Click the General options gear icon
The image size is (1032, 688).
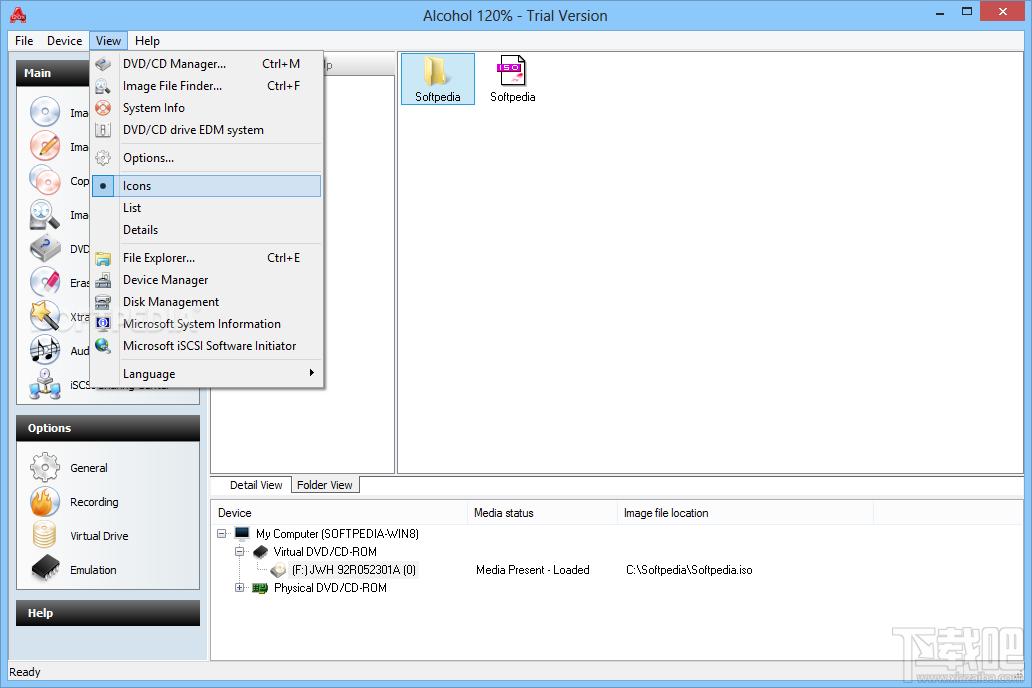(x=45, y=468)
